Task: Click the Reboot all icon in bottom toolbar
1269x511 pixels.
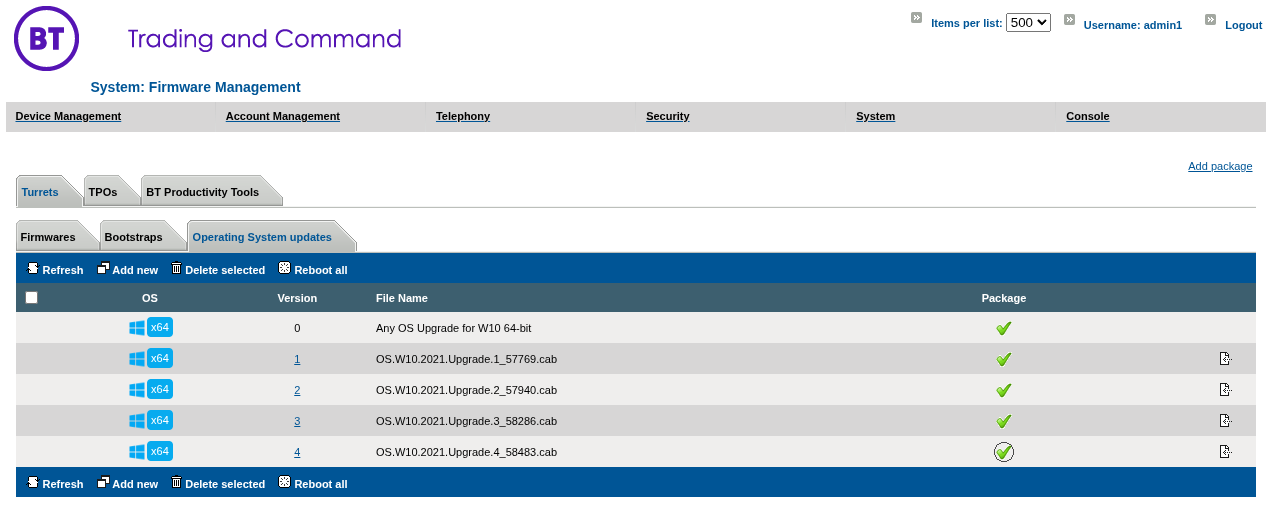Action: point(285,483)
